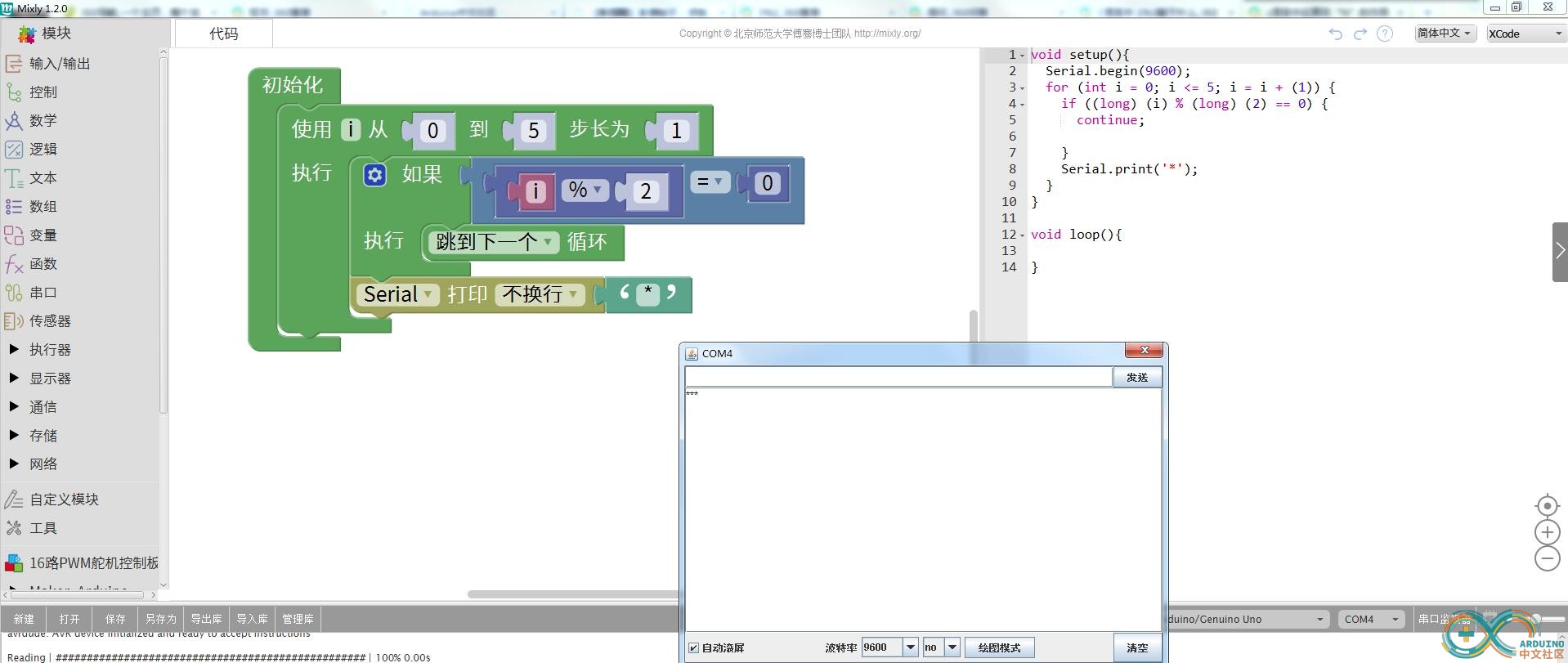Click 另存为 in the bottom toolbar
Viewport: 1568px width, 663px height.
pos(161,619)
